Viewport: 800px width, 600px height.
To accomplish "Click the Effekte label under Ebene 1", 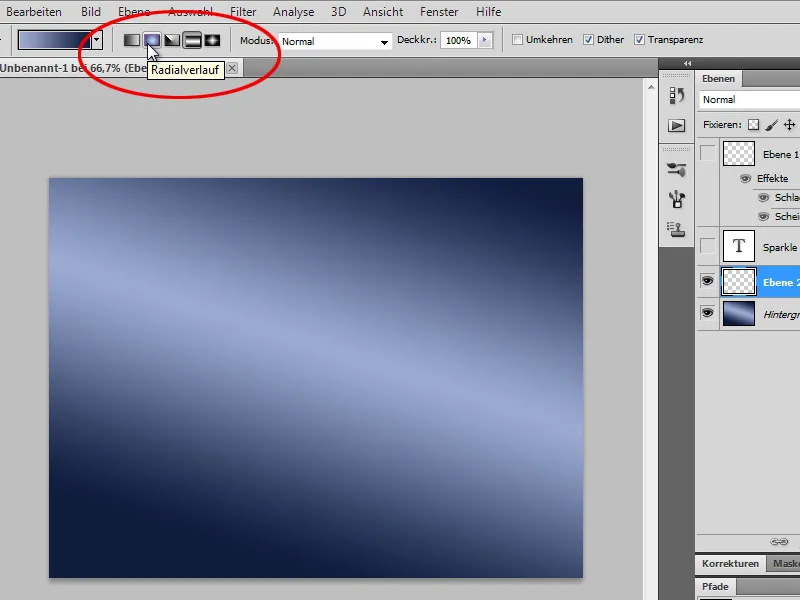I will [772, 179].
